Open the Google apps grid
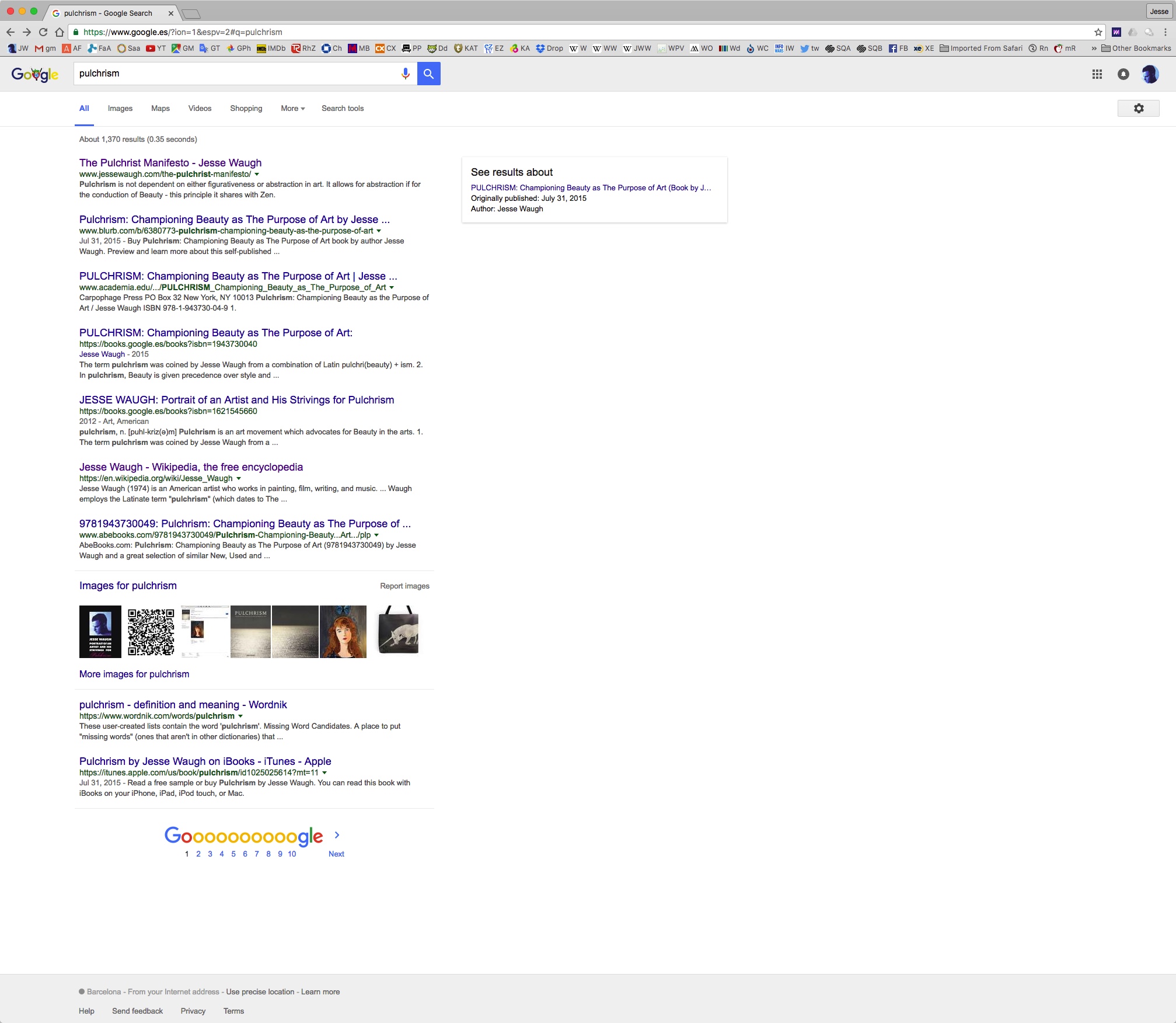1176x1023 pixels. pyautogui.click(x=1097, y=74)
